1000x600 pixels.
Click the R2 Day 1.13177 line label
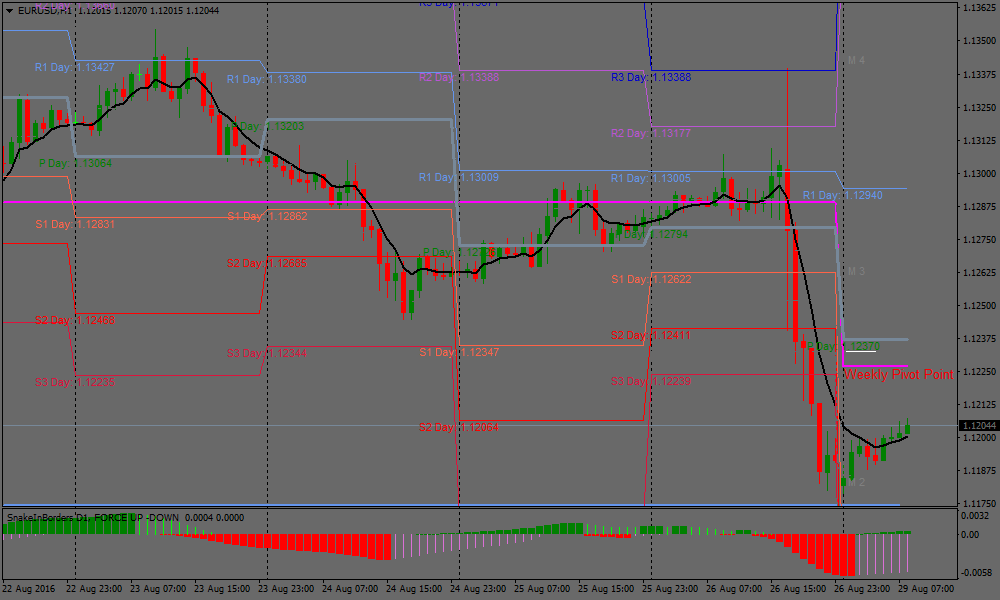[x=650, y=133]
